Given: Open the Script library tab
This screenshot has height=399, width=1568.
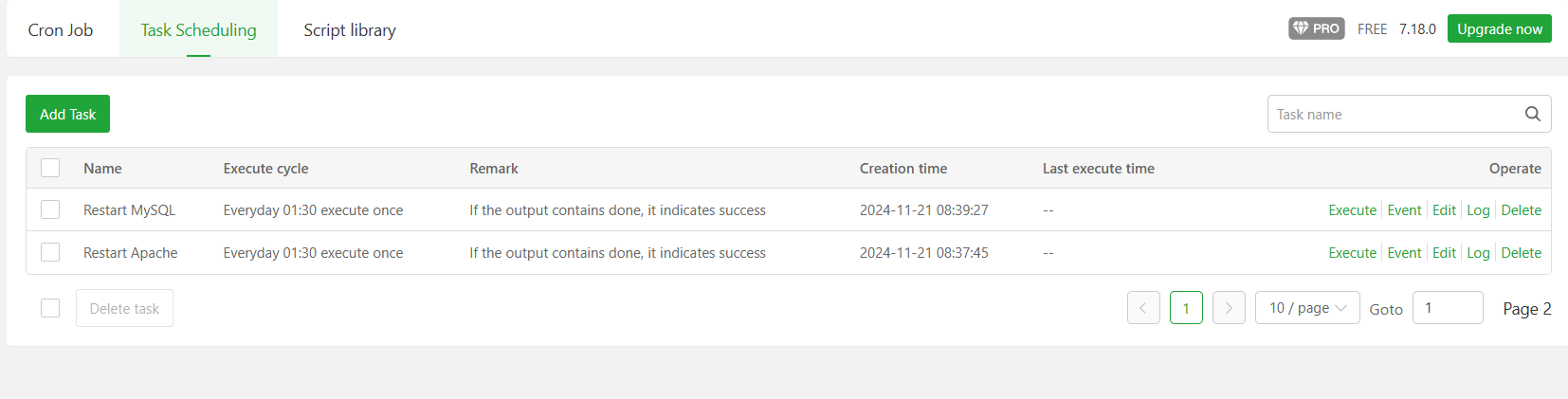Looking at the screenshot, I should pos(350,29).
